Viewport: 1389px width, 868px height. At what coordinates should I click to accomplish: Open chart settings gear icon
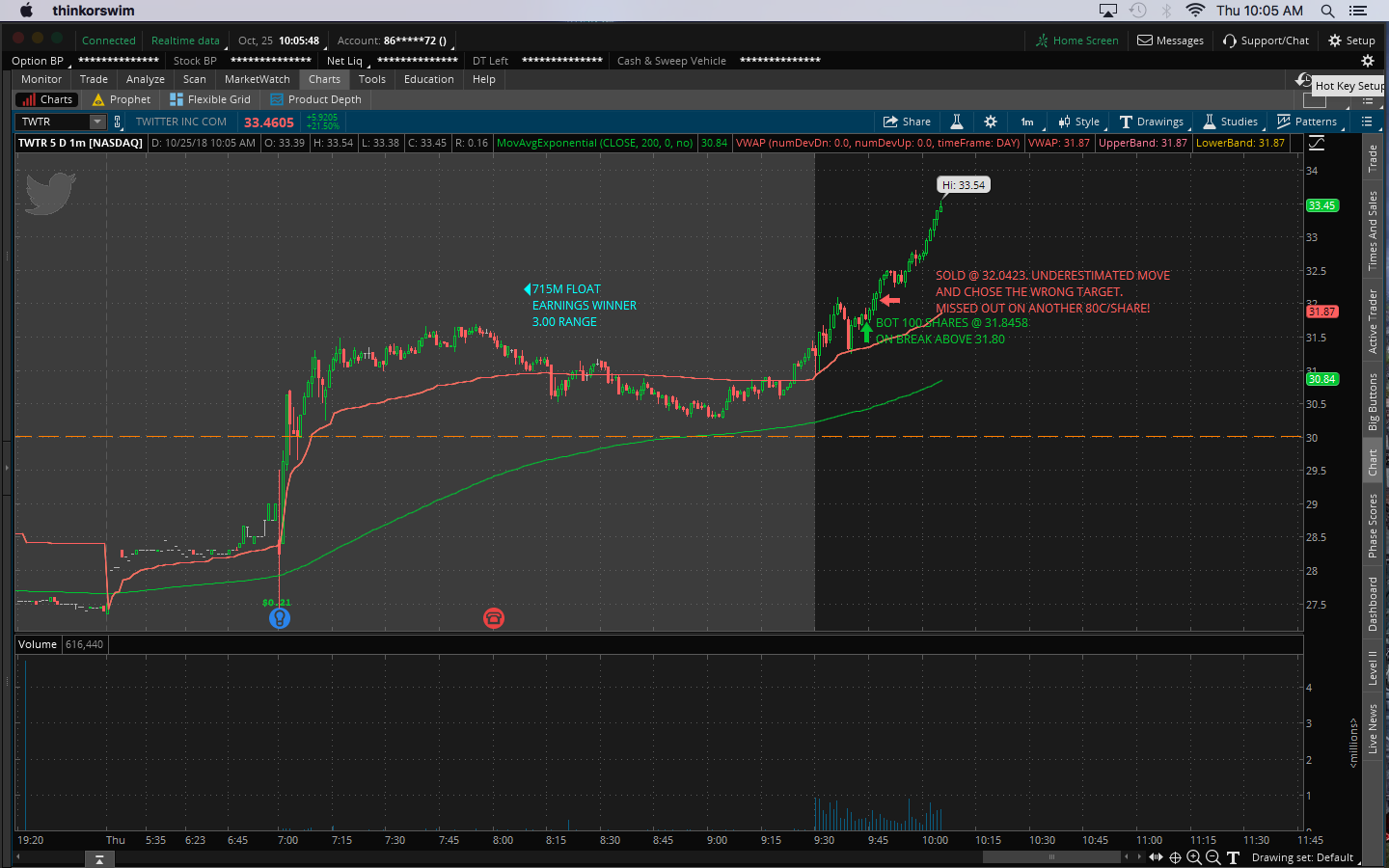pos(991,122)
